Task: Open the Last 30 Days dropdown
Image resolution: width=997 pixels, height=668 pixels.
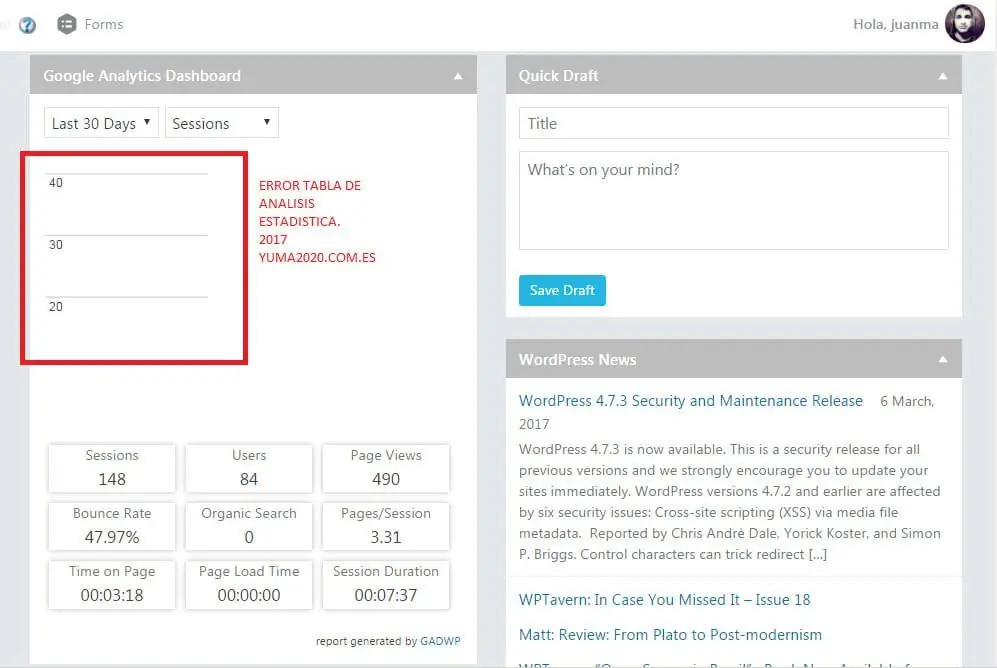Action: [x=100, y=123]
